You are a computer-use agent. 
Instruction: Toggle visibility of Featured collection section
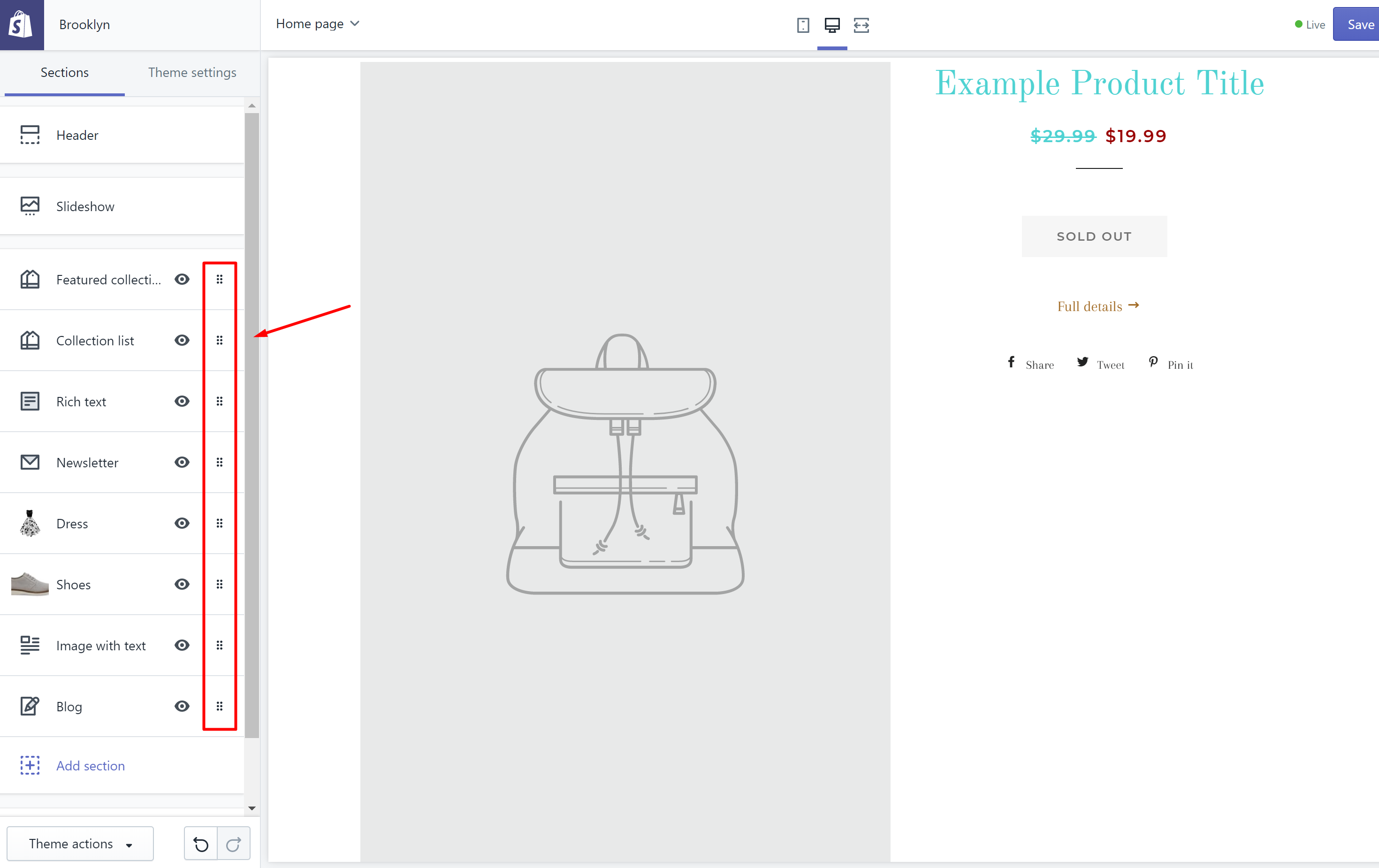tap(181, 278)
